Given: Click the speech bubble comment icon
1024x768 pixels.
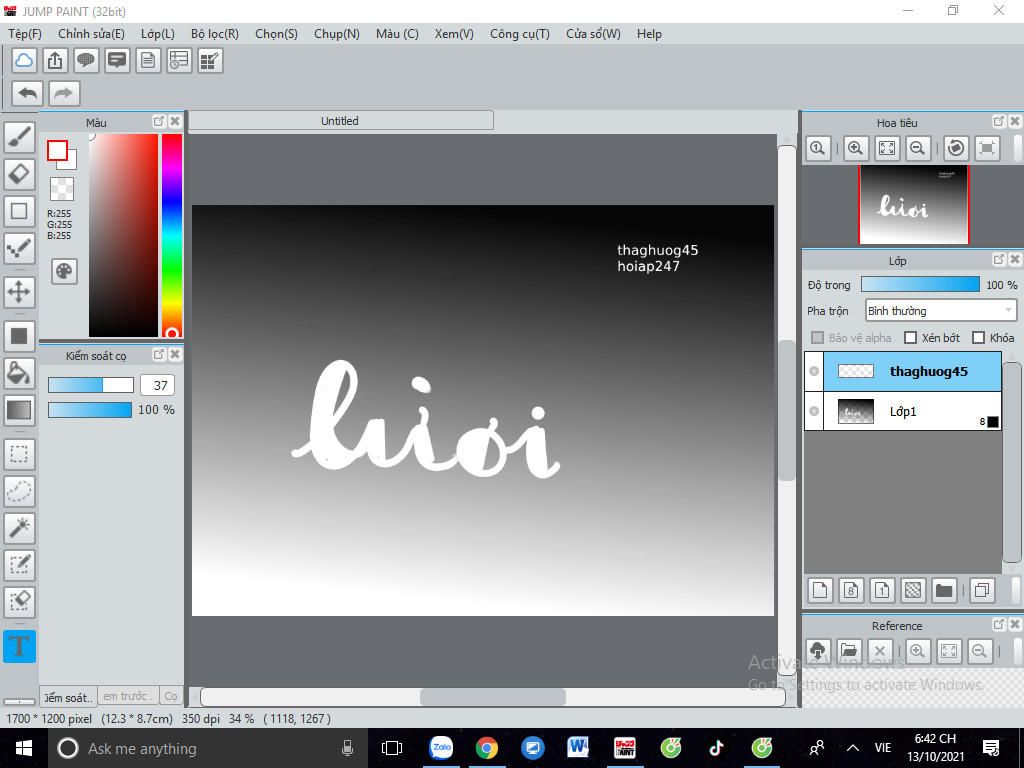Looking at the screenshot, I should click(86, 61).
